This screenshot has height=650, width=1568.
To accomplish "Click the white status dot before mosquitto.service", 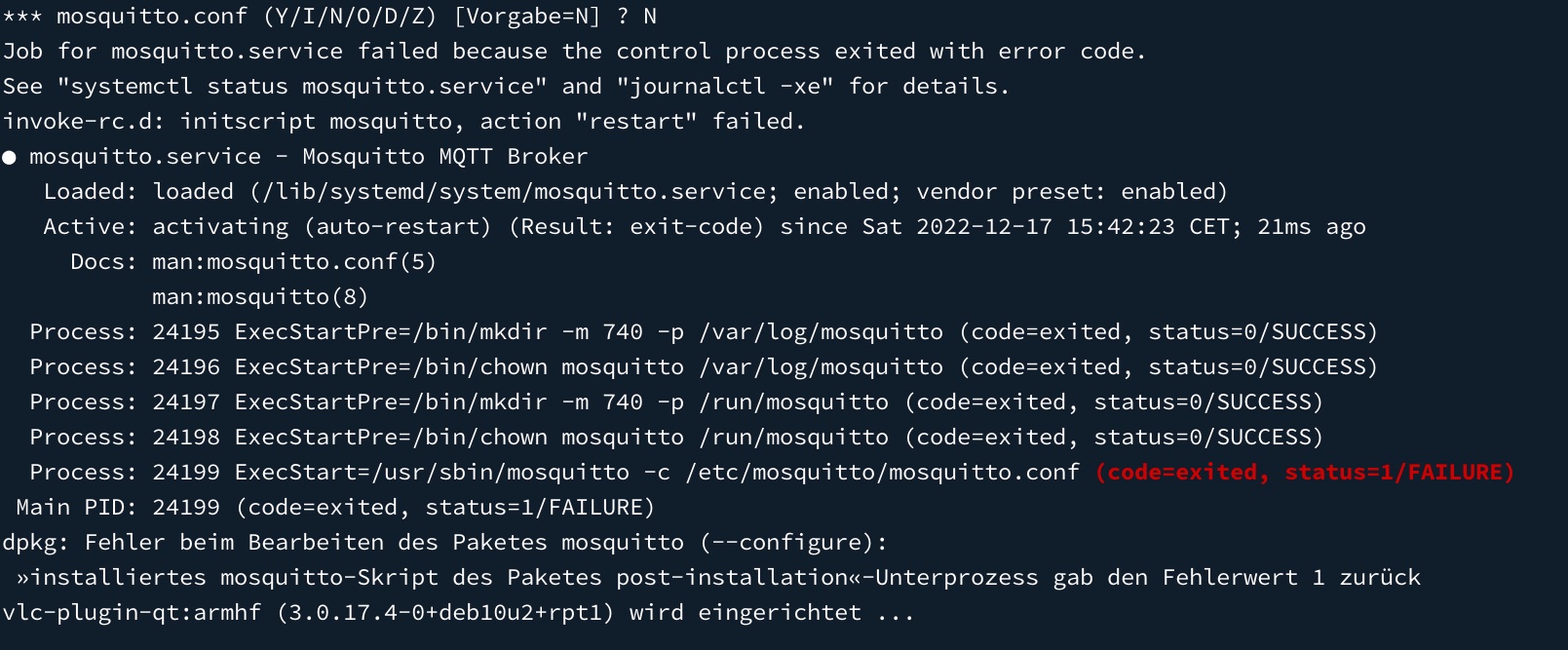I will [x=9, y=158].
